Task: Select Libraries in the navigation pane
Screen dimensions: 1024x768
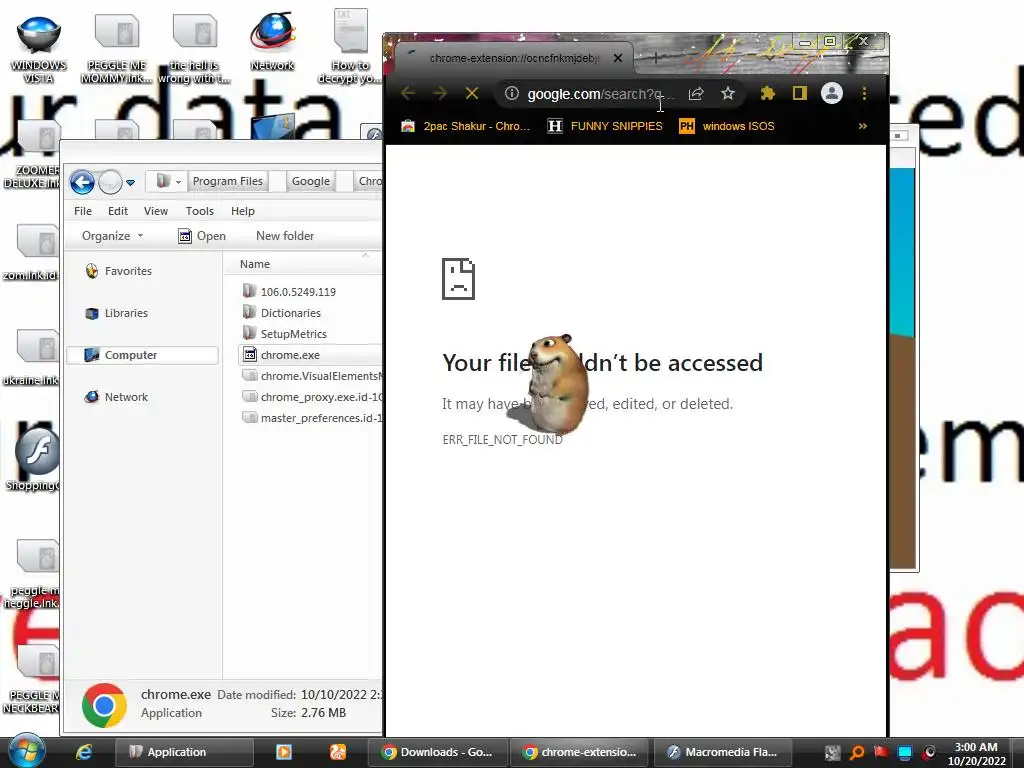Action: pos(116,313)
